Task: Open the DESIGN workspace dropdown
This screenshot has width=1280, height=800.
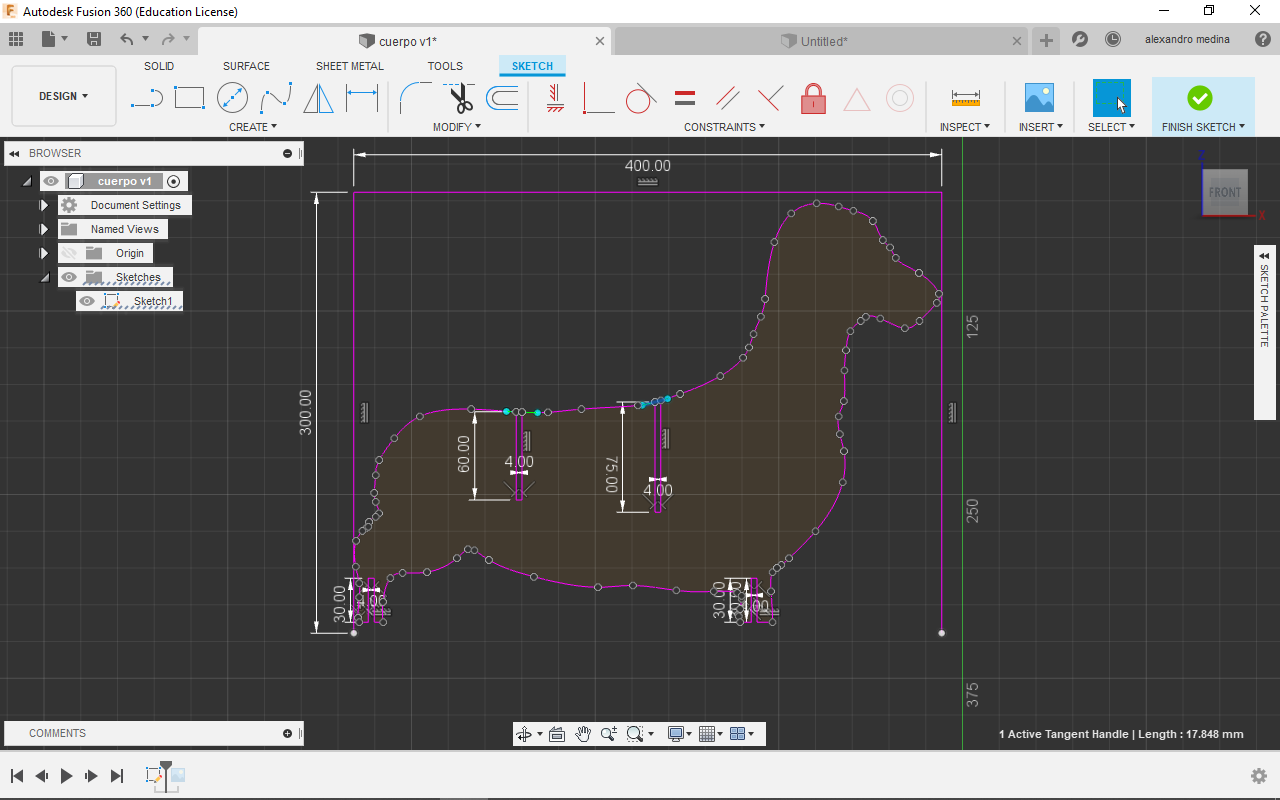Action: 64,96
